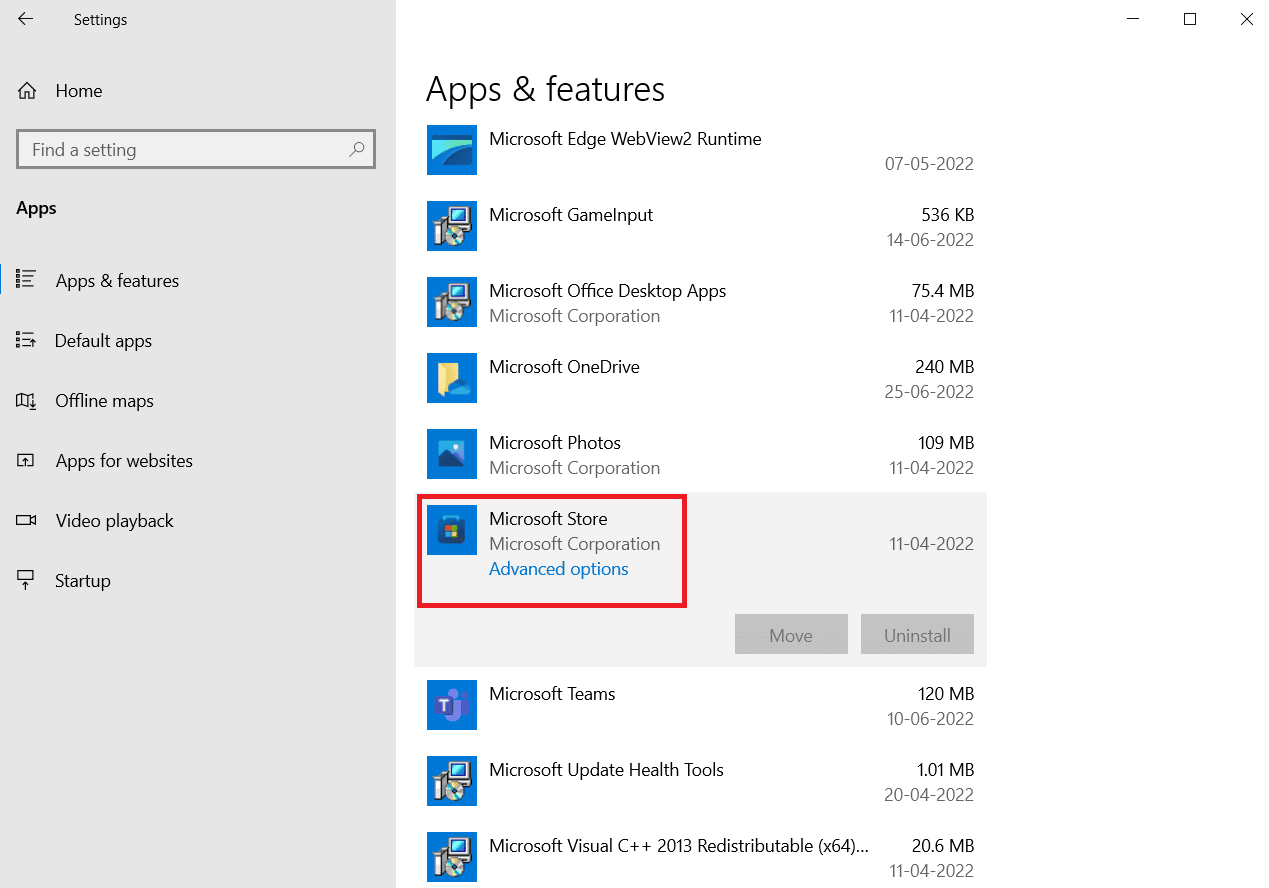Click the 25-06-2022 install date
Image resolution: width=1269 pixels, height=888 pixels.
[930, 392]
